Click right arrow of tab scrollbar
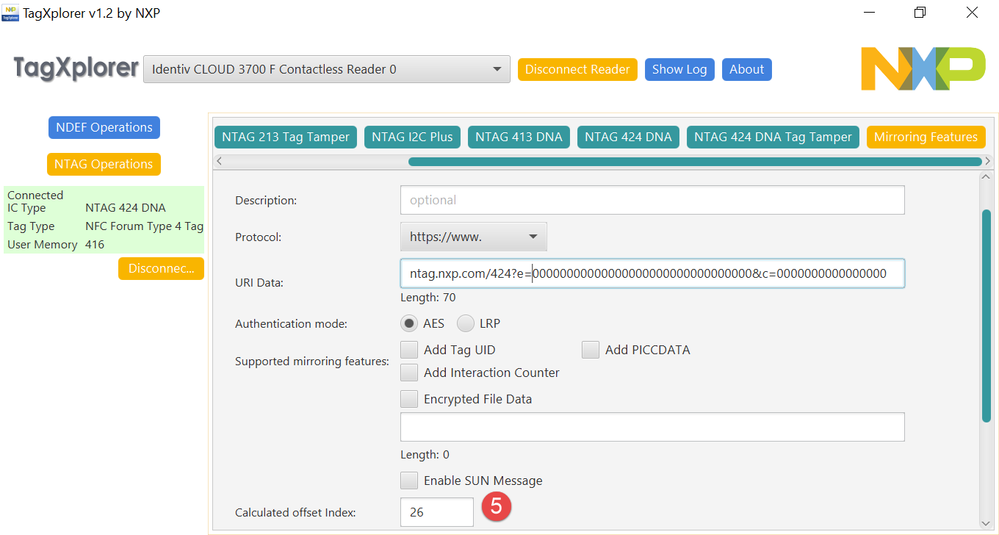999x535 pixels. pyautogui.click(x=988, y=162)
